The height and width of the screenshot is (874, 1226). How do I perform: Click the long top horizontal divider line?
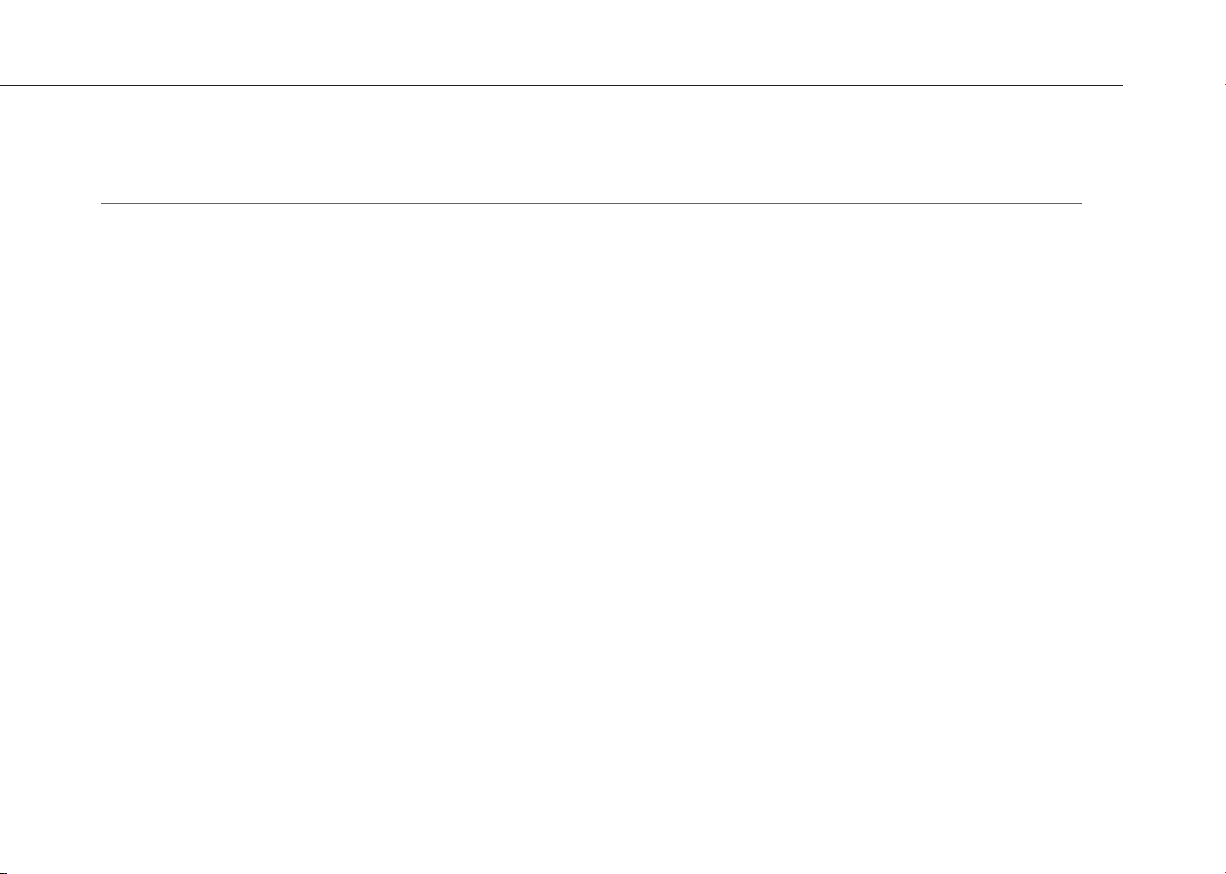coord(561,85)
